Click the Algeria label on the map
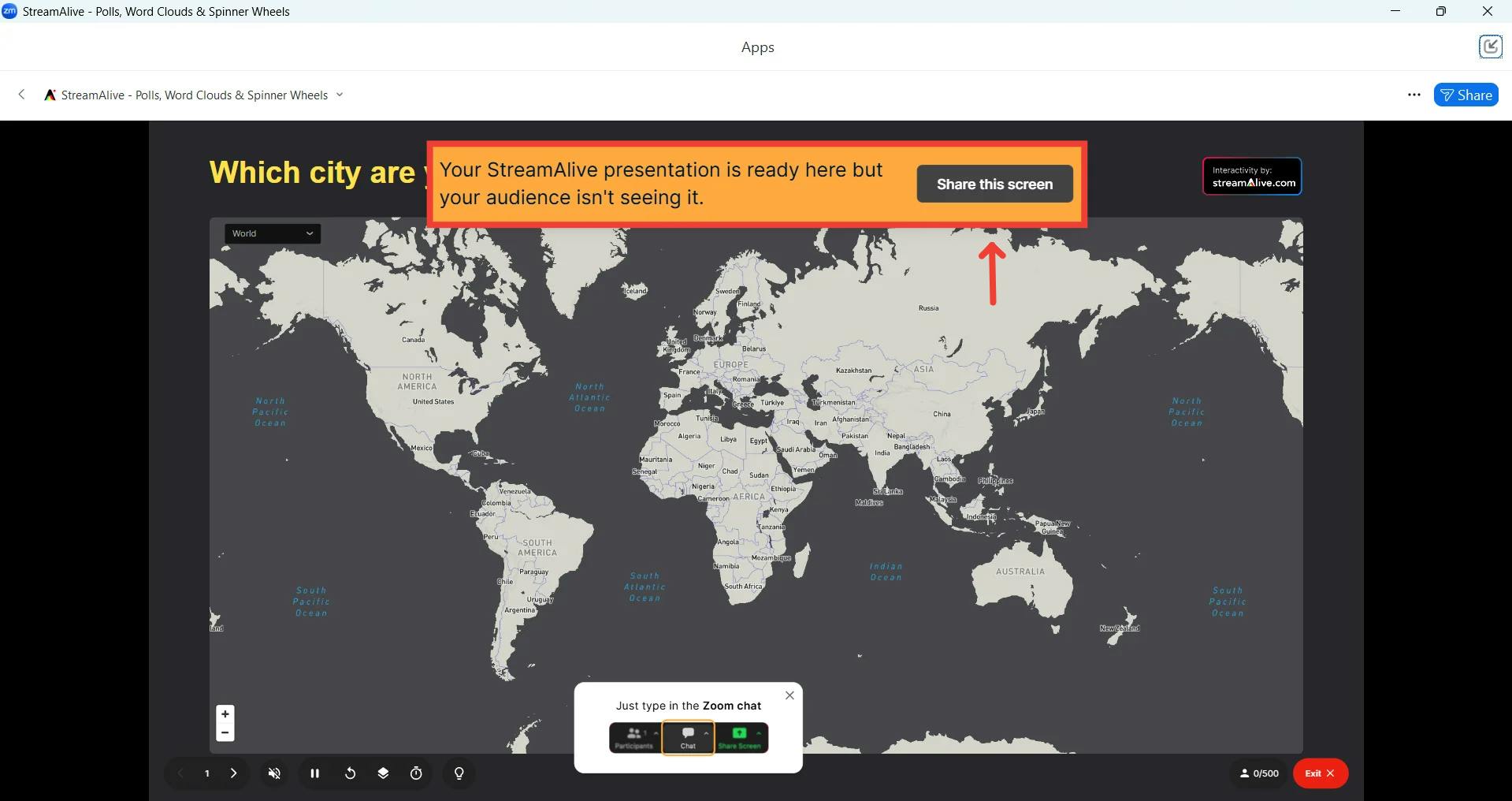The height and width of the screenshot is (801, 1512). [x=689, y=436]
